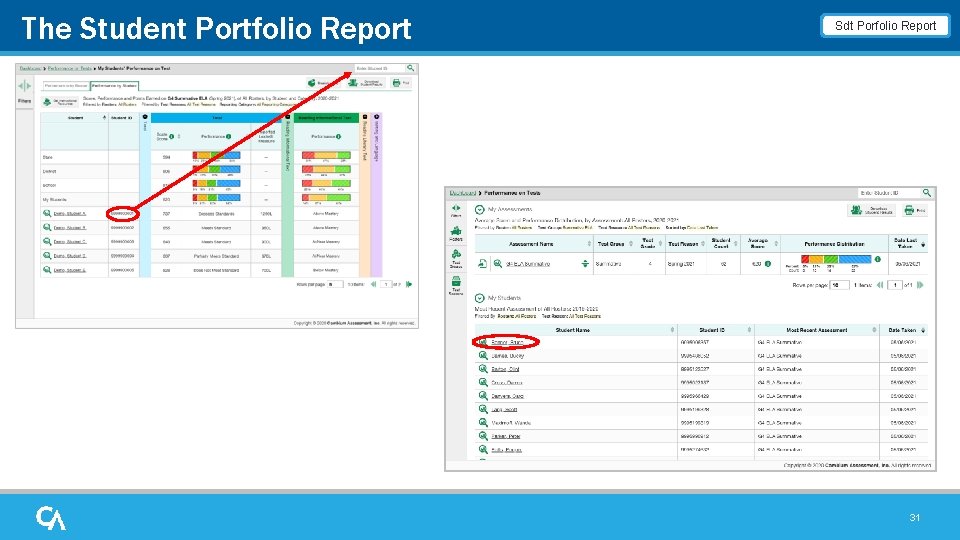Click the Sdt Porfolio Report button

[x=885, y=26]
